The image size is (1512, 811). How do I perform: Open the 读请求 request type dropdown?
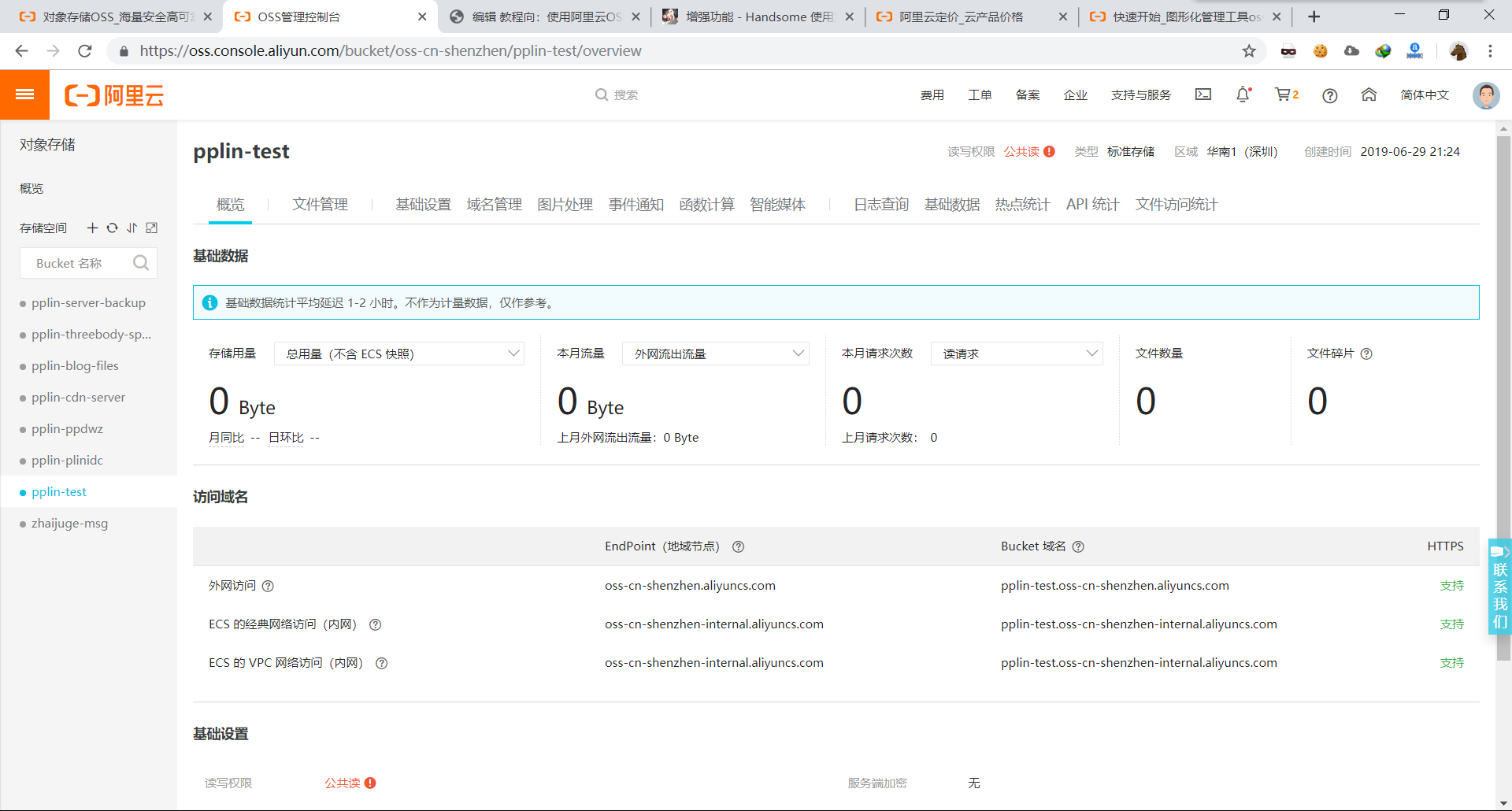coord(1016,354)
